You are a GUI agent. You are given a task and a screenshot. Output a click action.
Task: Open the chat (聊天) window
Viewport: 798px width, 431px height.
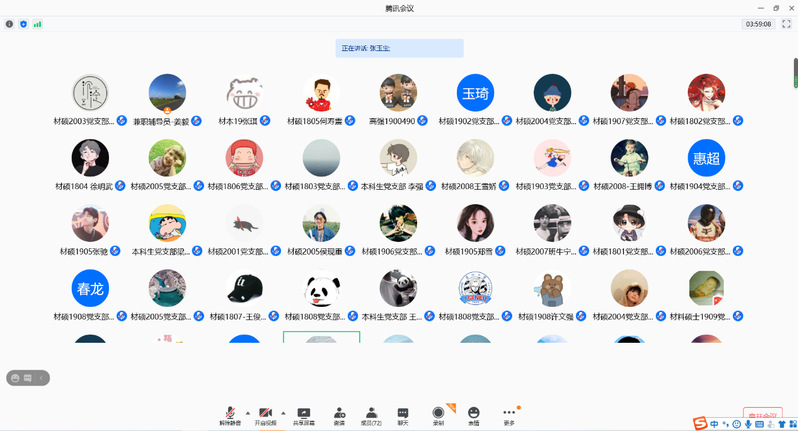(x=403, y=414)
